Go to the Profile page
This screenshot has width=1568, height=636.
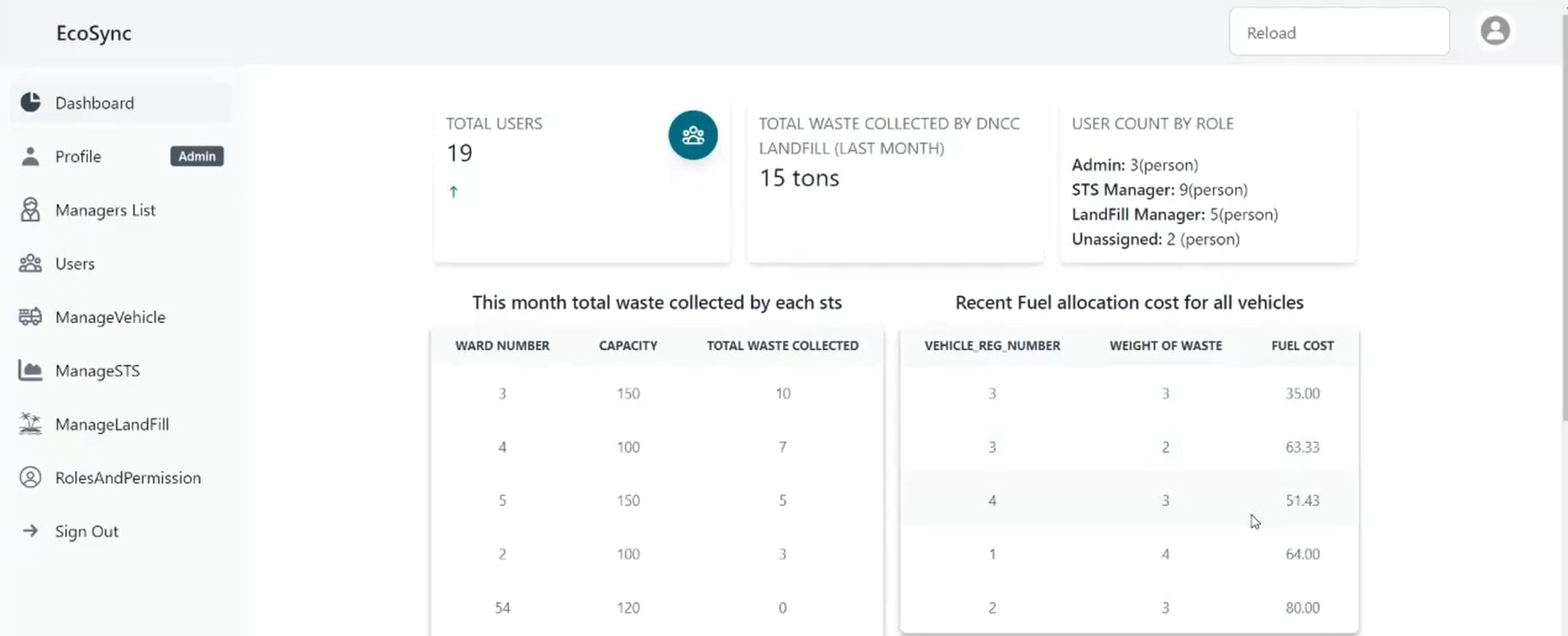tap(121, 156)
